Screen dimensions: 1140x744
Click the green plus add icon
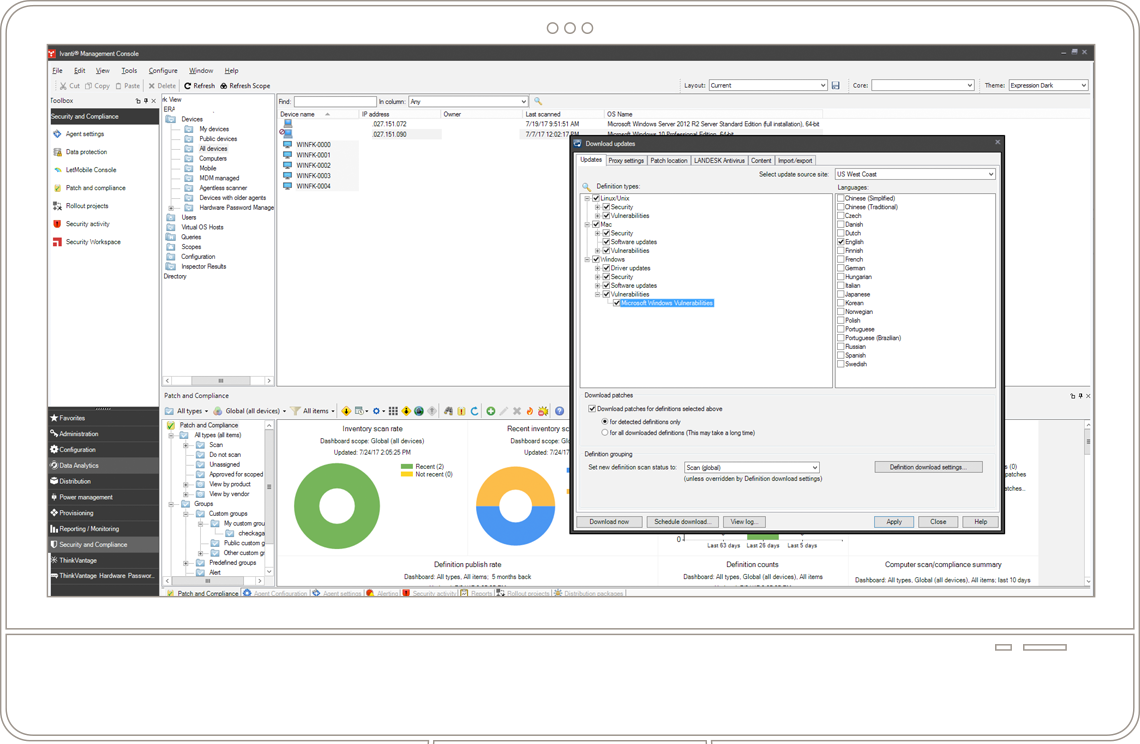coord(491,411)
